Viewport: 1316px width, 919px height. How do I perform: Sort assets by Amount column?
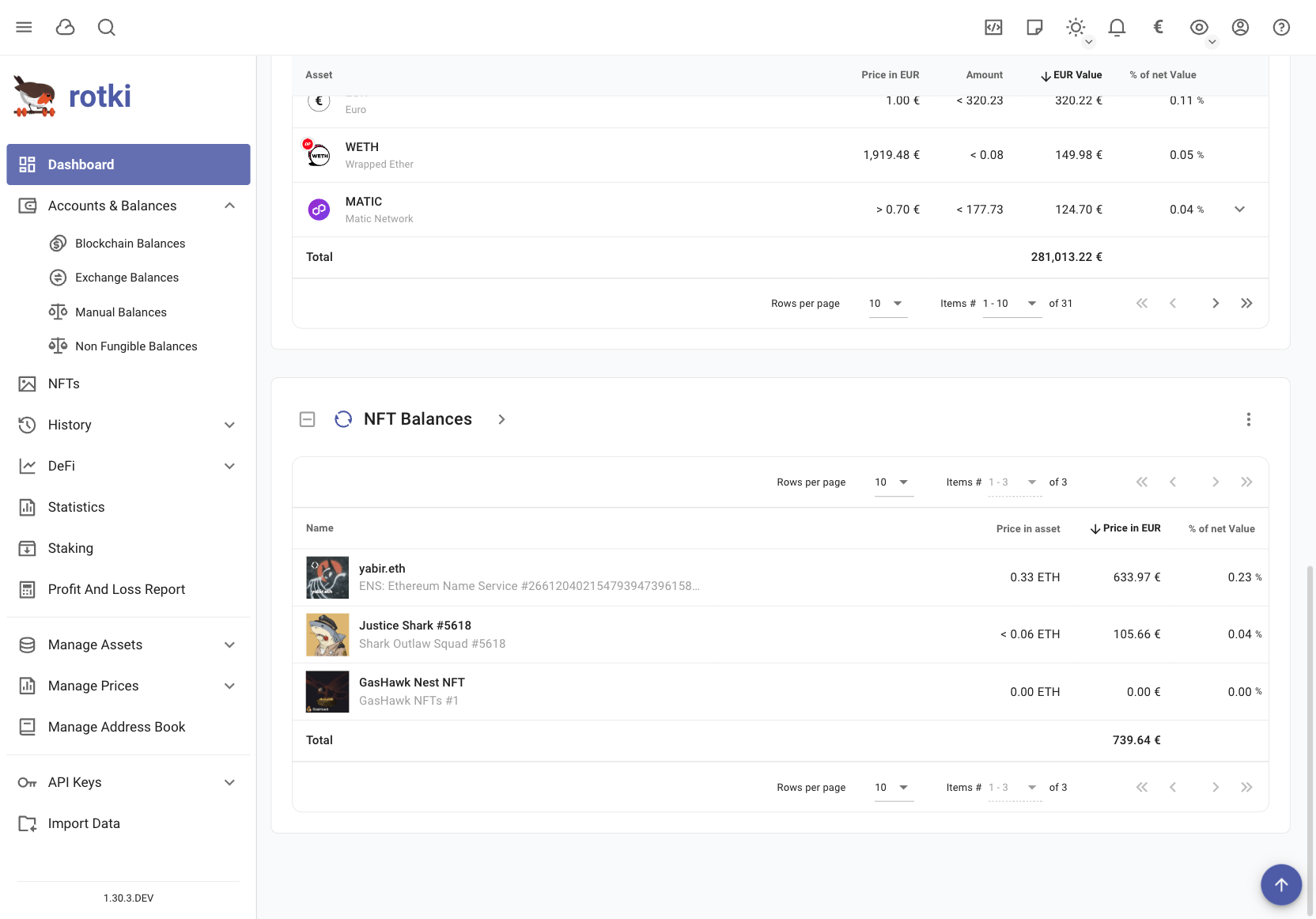point(984,75)
